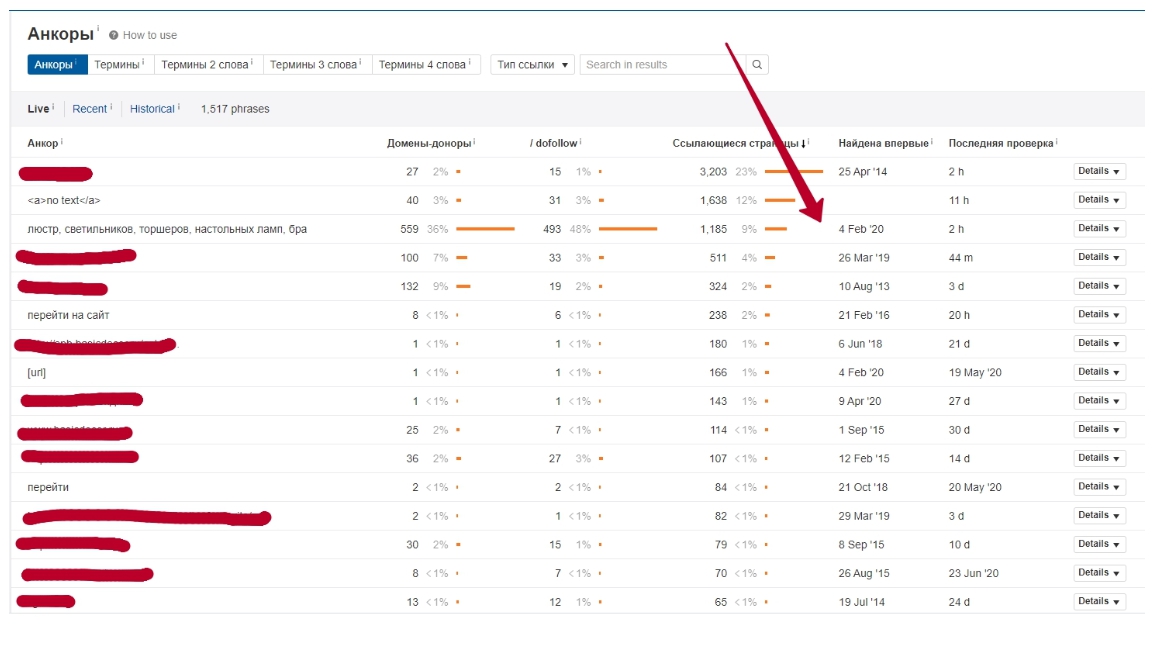
Task: Sort by Ссылающиеся страницы column
Action: [735, 144]
